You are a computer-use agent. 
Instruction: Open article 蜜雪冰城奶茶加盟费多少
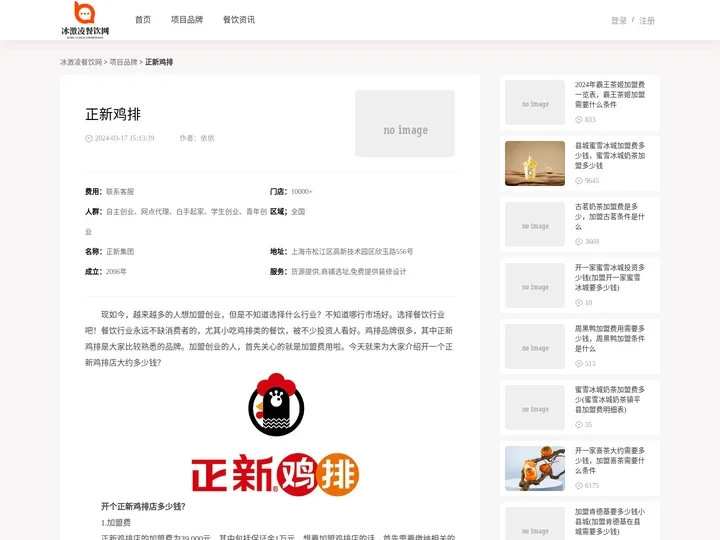(610, 399)
